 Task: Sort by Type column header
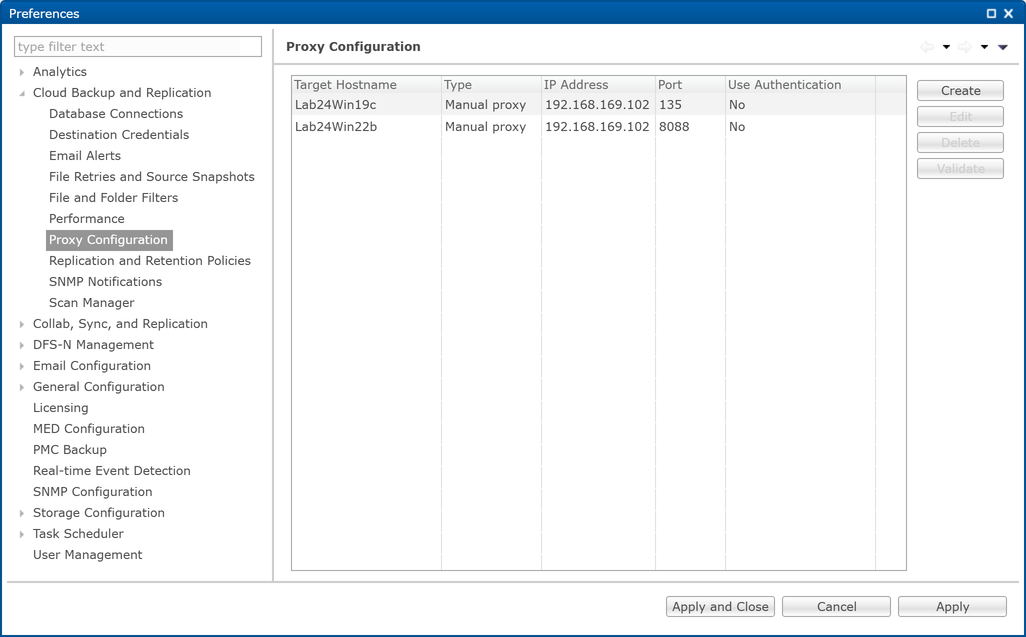[x=491, y=84]
